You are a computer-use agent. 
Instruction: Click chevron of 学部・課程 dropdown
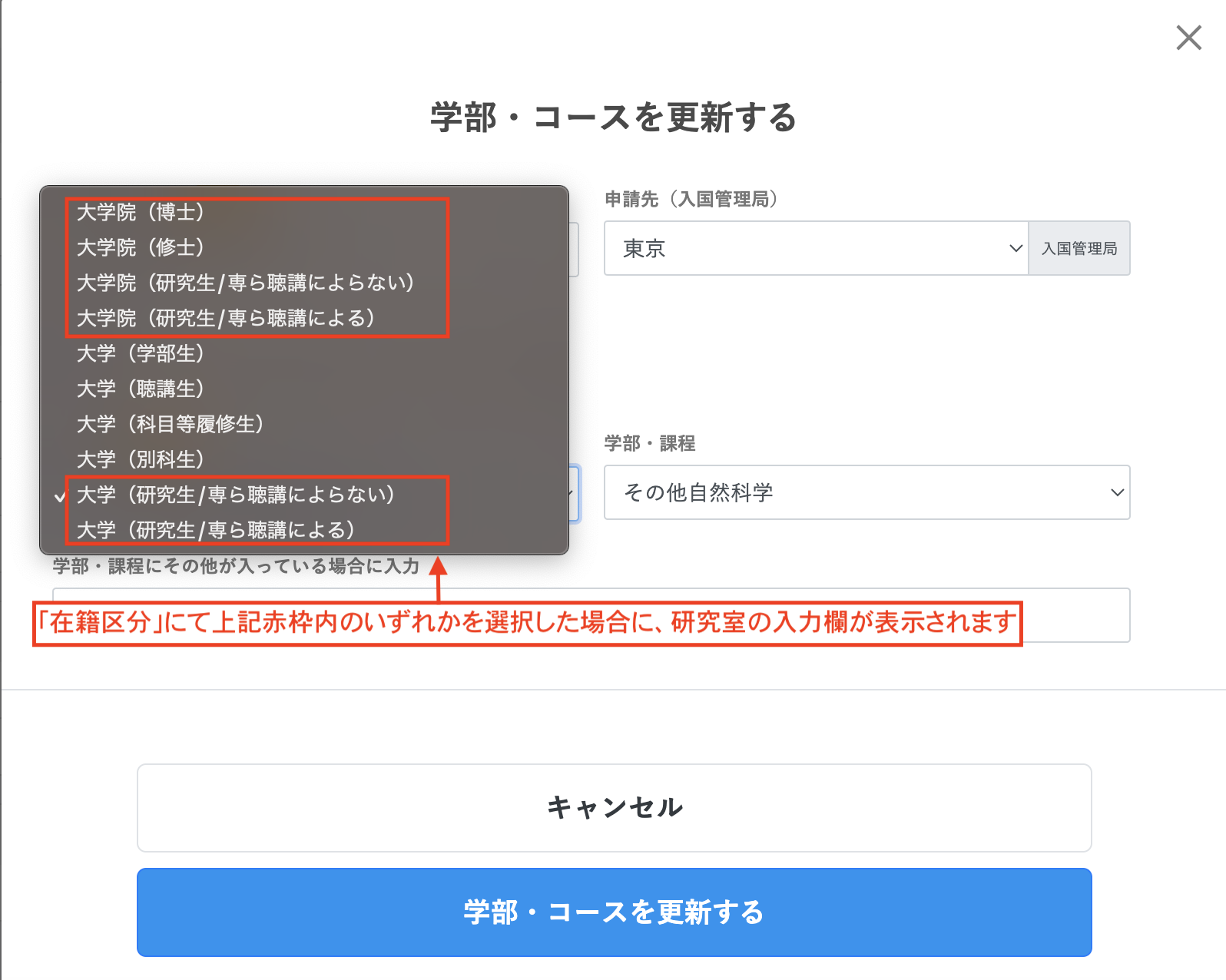coord(1117,492)
